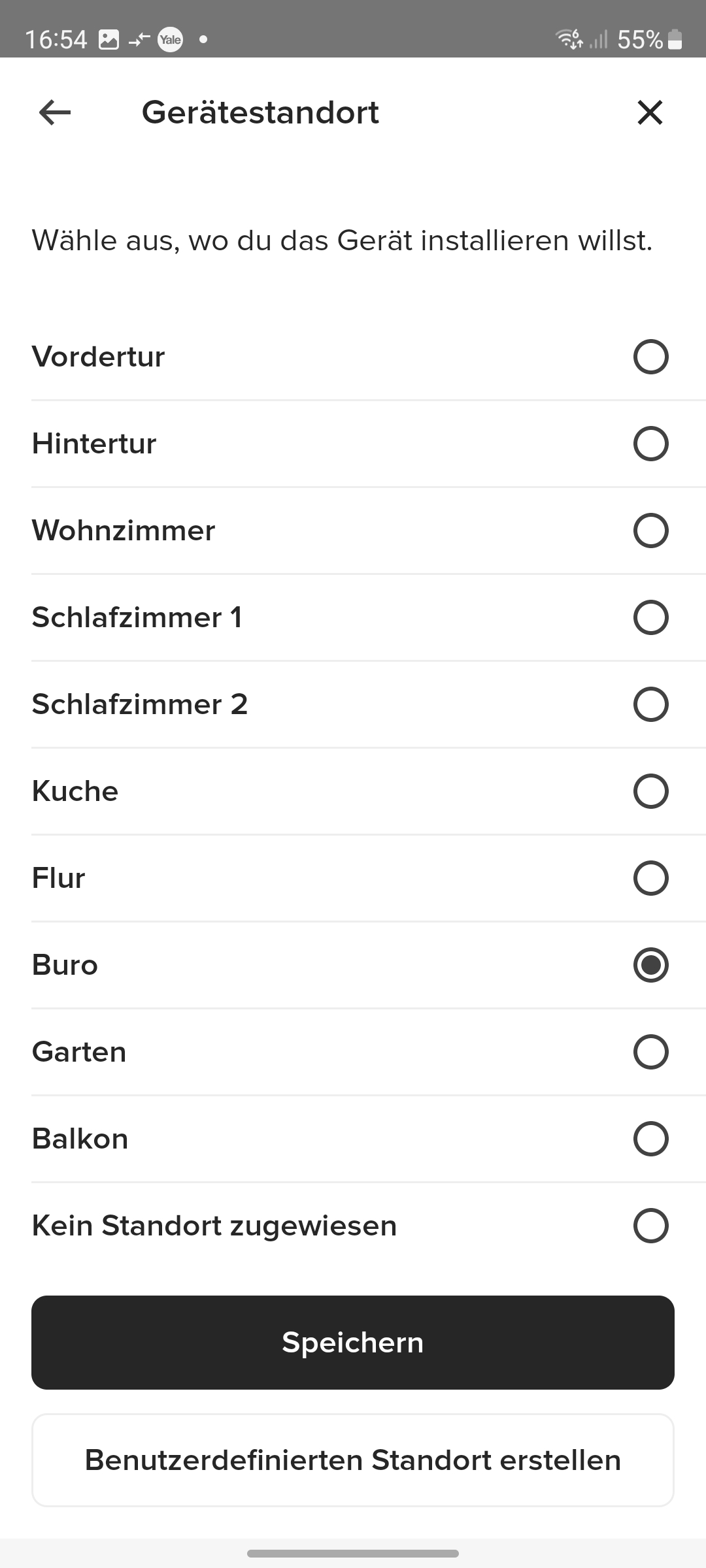Select the Hintertur radio button
This screenshot has width=706, height=1568.
tap(650, 444)
